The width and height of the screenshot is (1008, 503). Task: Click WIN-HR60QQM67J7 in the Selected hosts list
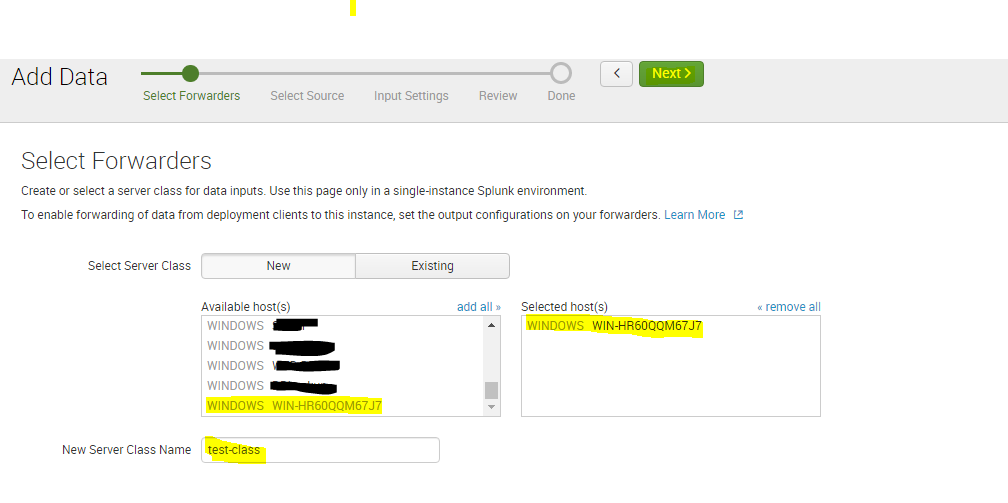coord(670,326)
